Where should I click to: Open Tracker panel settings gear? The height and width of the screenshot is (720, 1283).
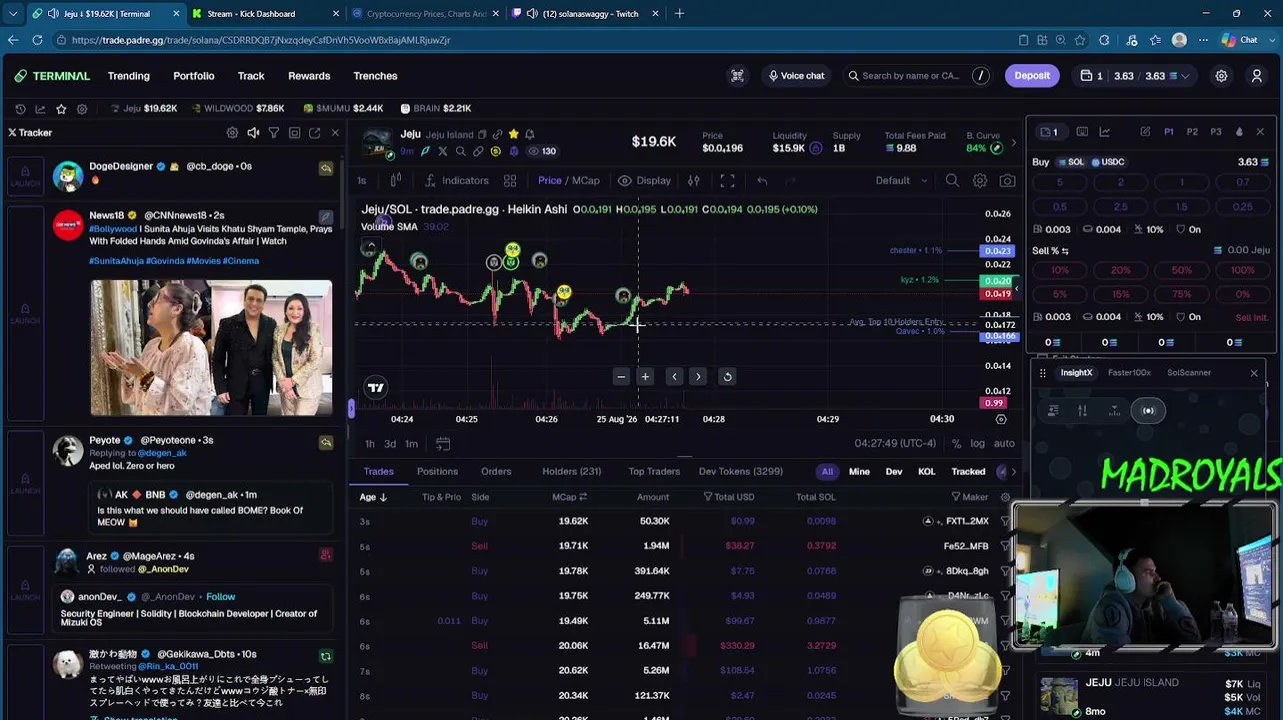click(232, 133)
